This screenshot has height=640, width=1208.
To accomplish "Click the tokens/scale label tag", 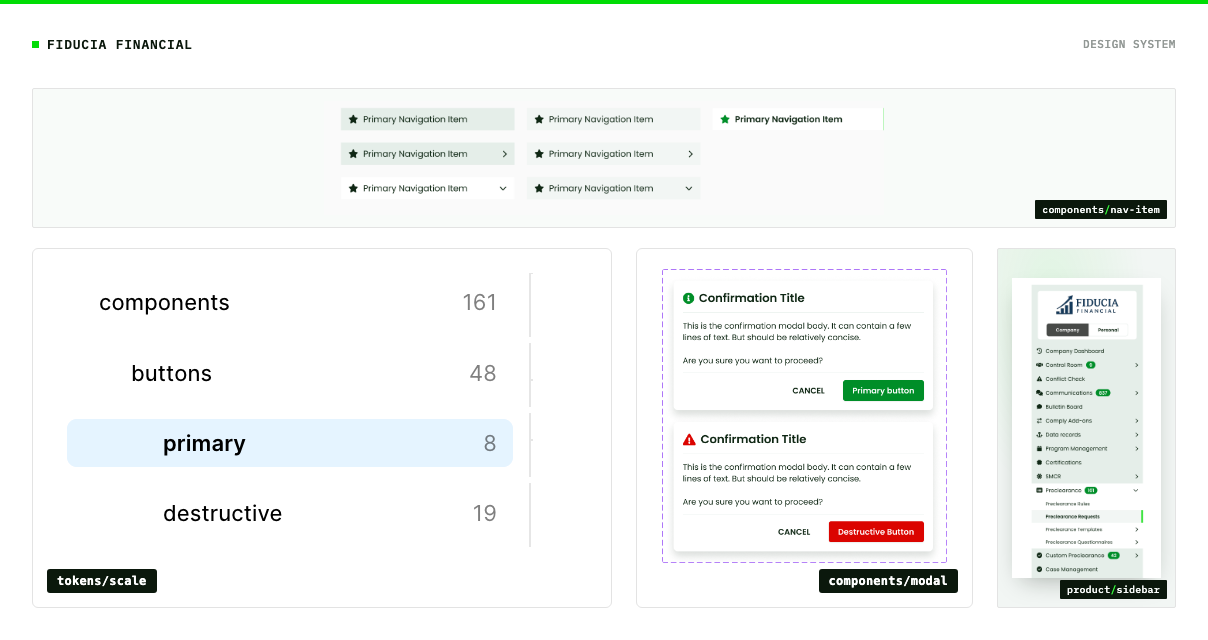I will [x=102, y=581].
